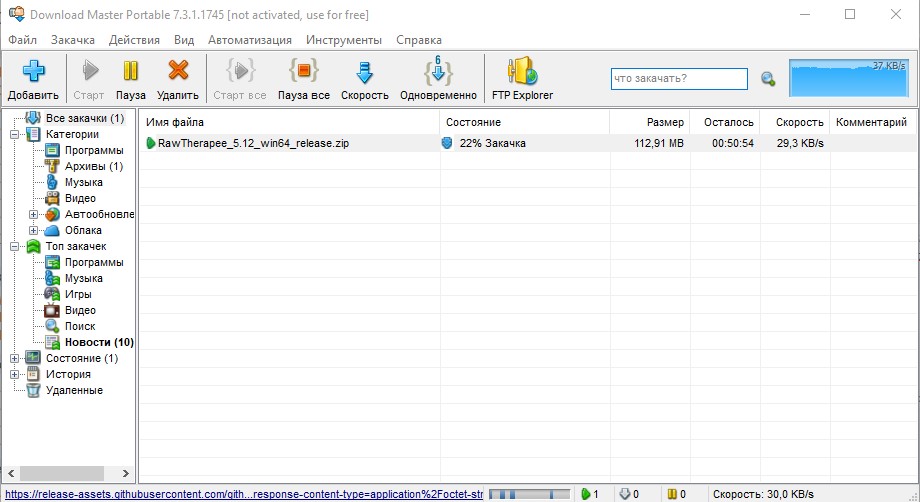Delete the download with the Удалить icon
Image resolution: width=920 pixels, height=502 pixels.
(178, 71)
